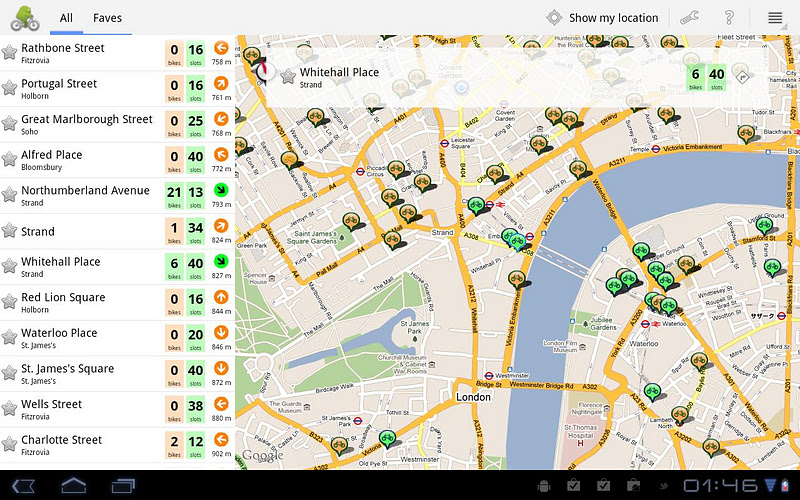
Task: Click direction arrow for Strand row
Action: (x=221, y=226)
